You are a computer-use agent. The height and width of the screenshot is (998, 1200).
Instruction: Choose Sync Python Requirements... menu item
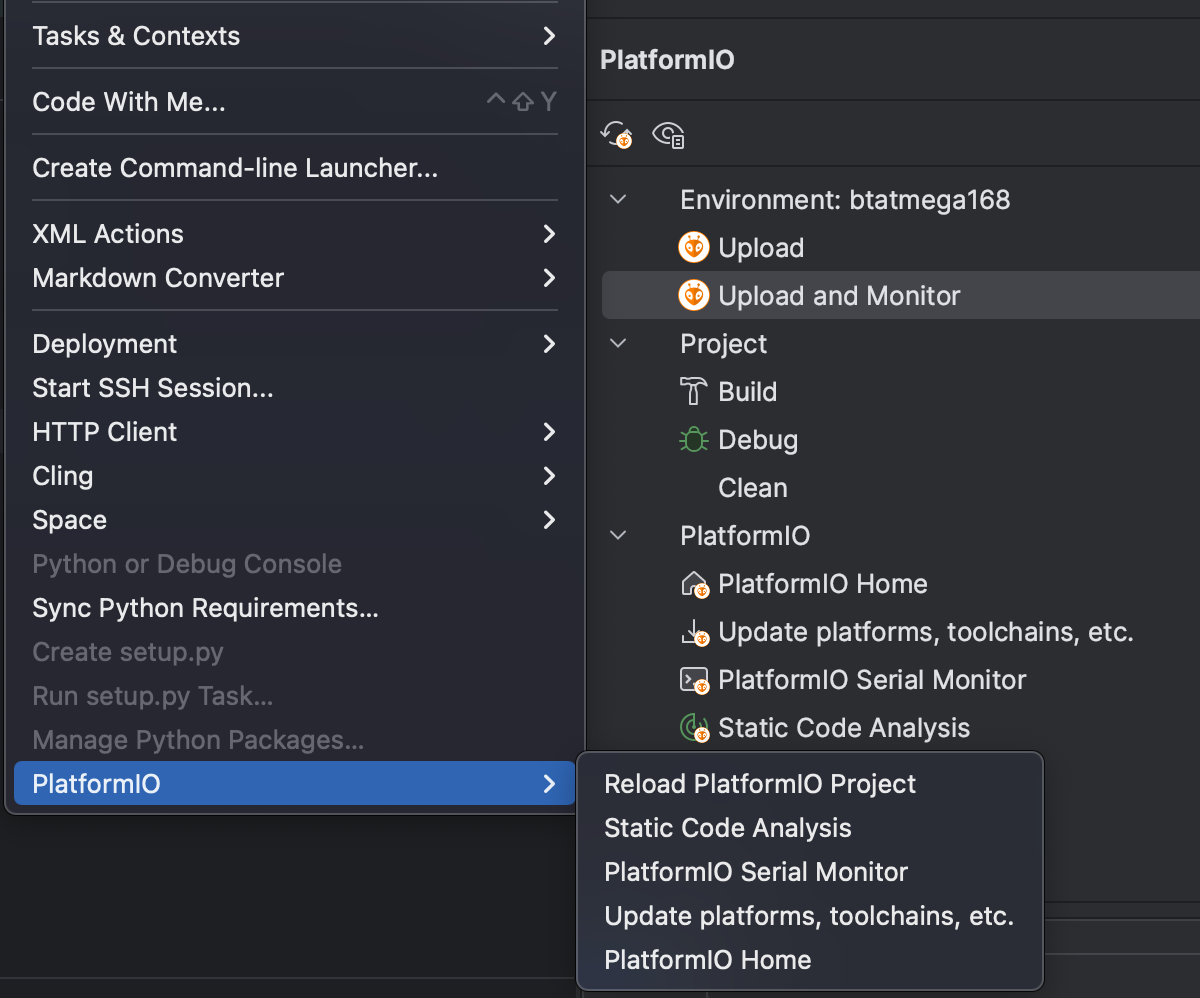[205, 608]
